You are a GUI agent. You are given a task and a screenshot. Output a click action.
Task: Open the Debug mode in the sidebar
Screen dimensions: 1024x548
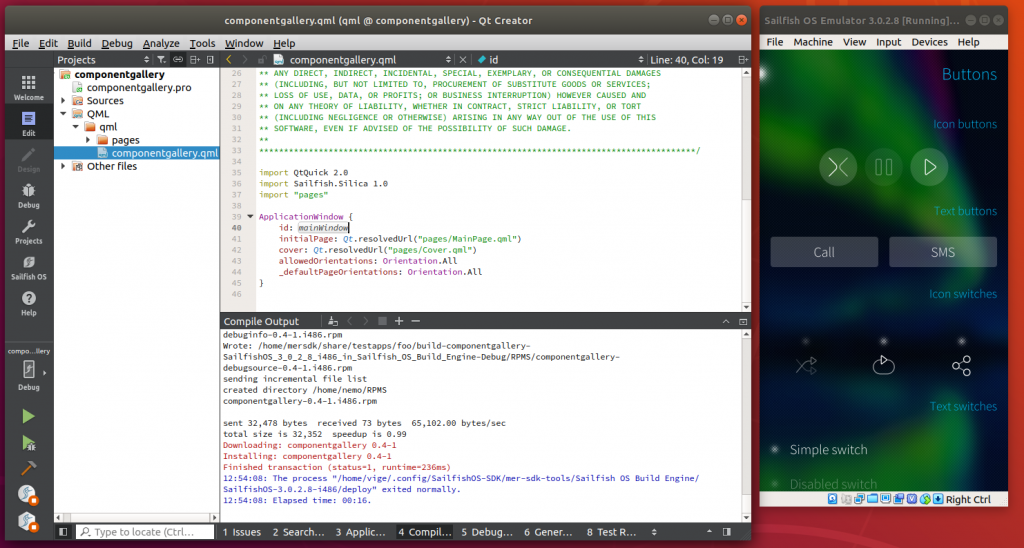28,196
